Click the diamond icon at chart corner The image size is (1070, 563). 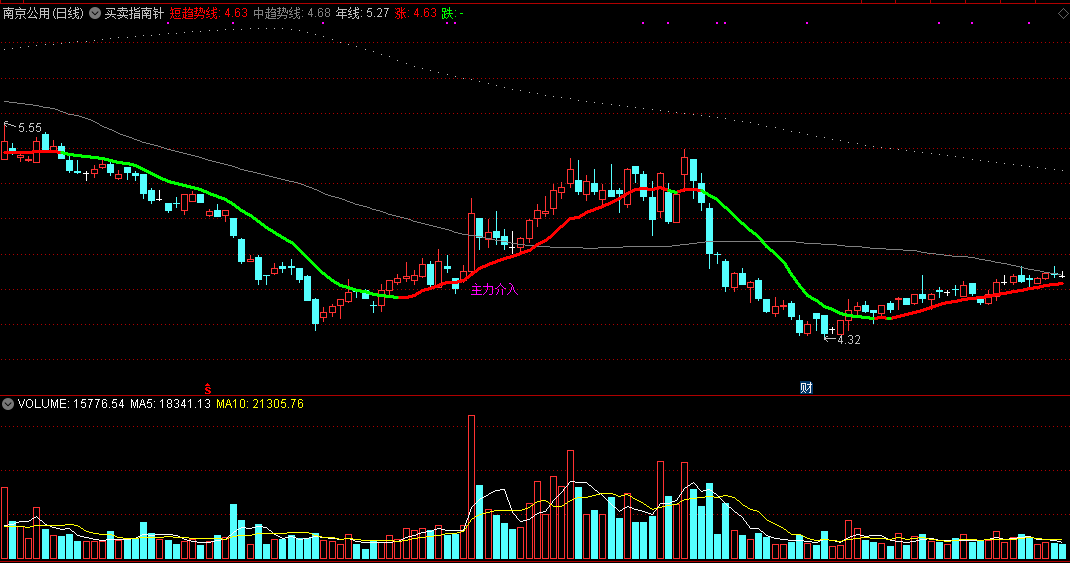pos(1063,14)
